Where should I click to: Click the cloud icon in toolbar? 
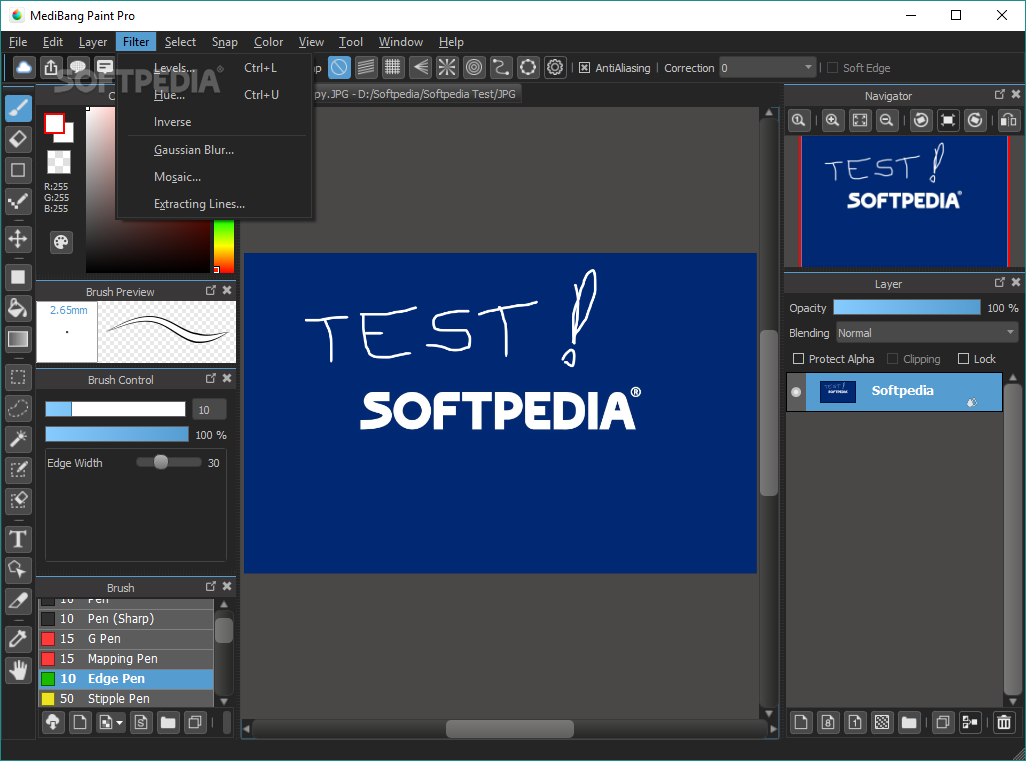[24, 67]
